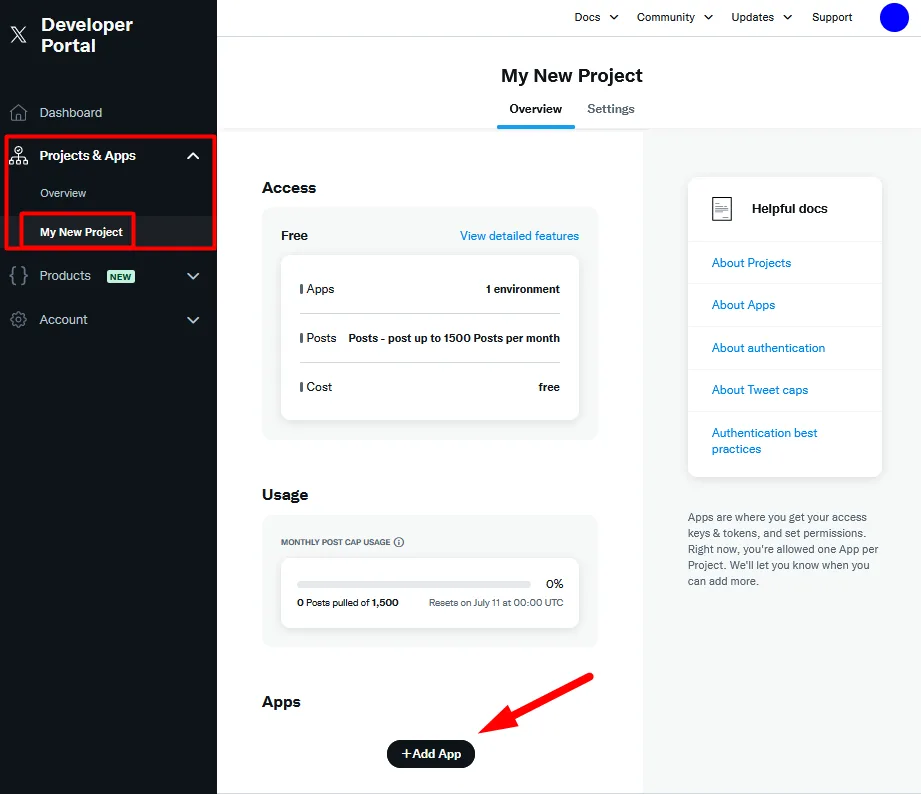Click the X logo icon
This screenshot has width=921, height=794.
tap(19, 35)
